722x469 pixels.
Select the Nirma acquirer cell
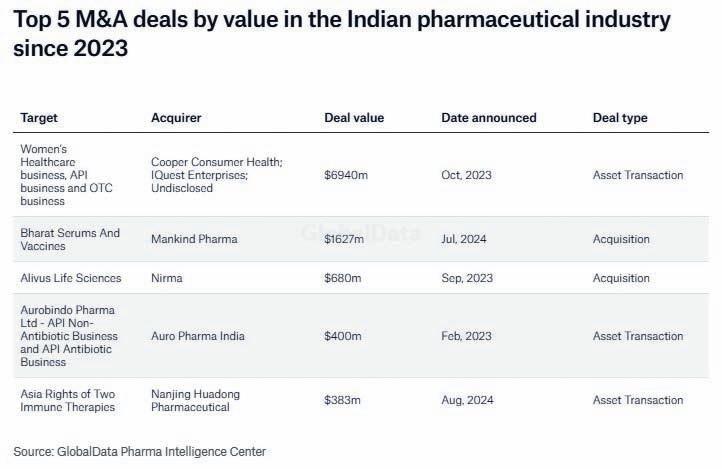[x=167, y=278]
